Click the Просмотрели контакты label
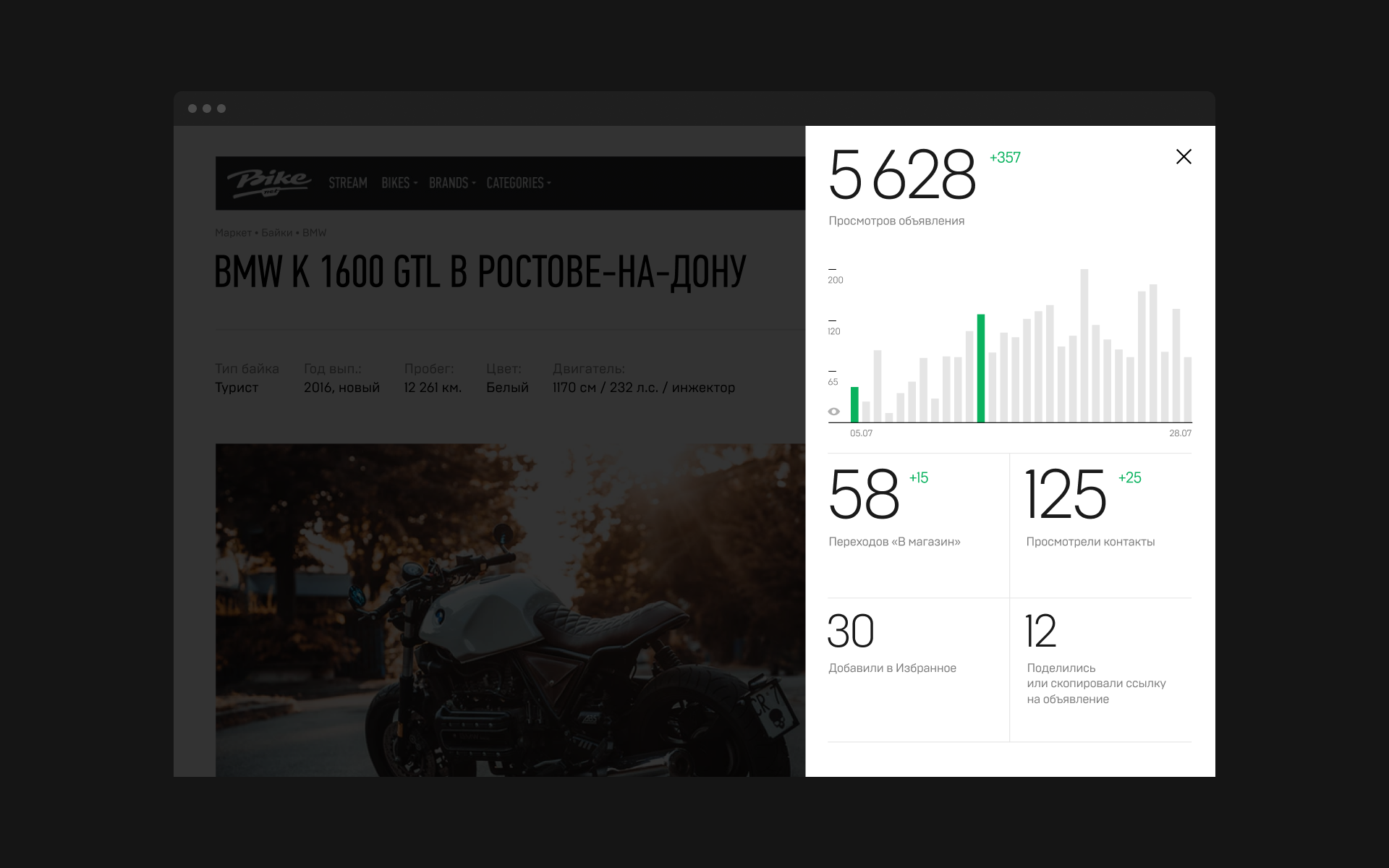The width and height of the screenshot is (1389, 868). click(x=1090, y=542)
